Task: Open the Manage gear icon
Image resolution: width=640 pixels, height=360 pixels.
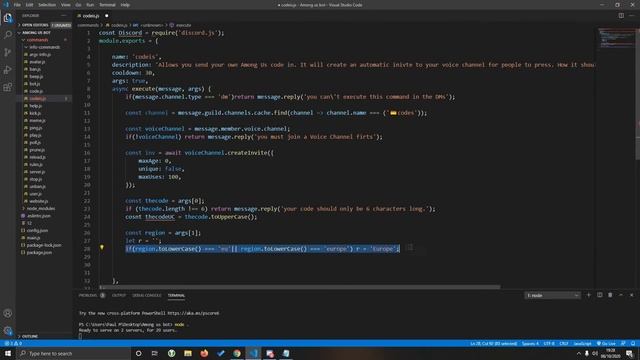Action: coord(8,330)
